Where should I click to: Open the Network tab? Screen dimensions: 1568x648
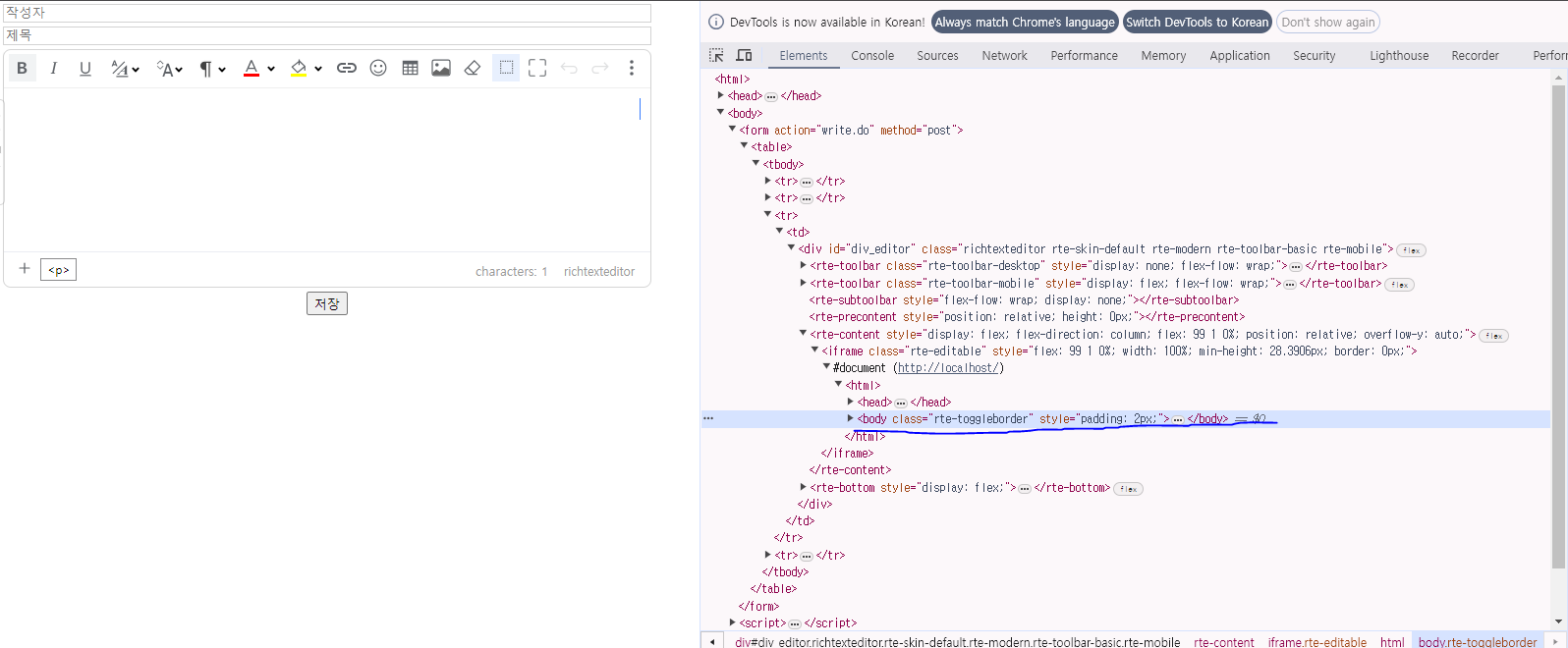[1004, 56]
